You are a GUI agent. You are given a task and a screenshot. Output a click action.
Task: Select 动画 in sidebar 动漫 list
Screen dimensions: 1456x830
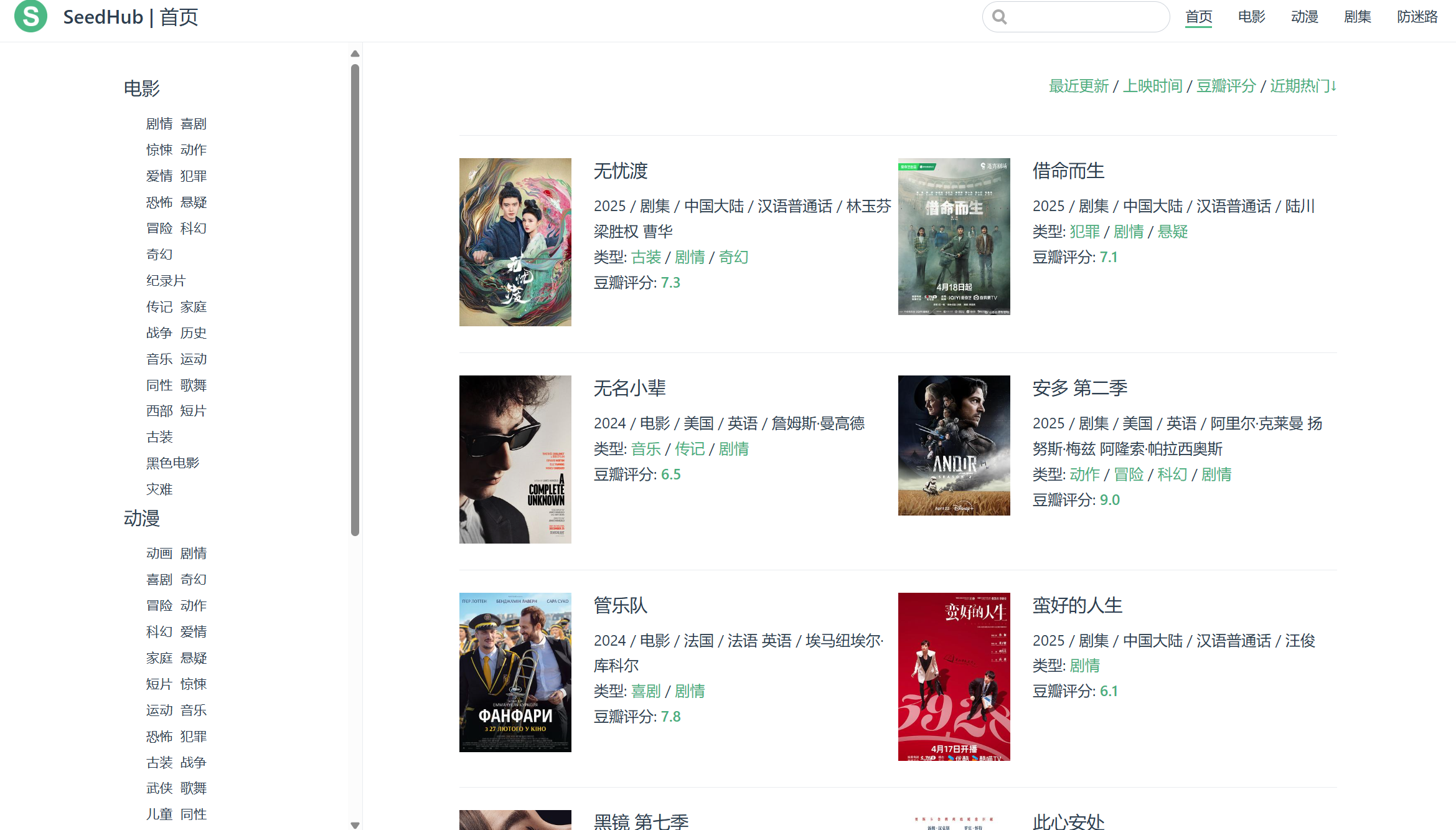[x=159, y=554]
